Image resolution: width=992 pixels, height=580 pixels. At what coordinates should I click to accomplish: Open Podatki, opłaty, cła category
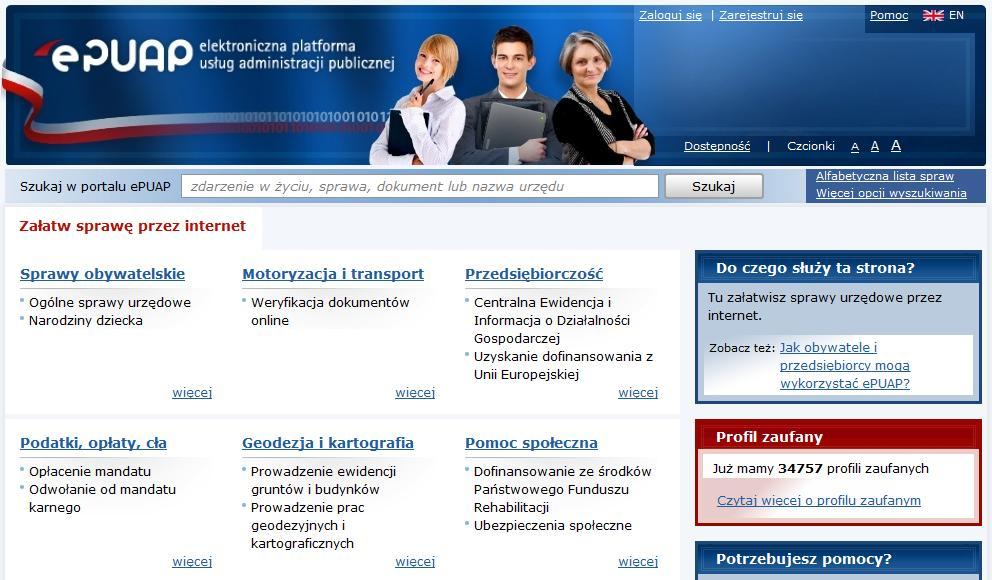94,443
